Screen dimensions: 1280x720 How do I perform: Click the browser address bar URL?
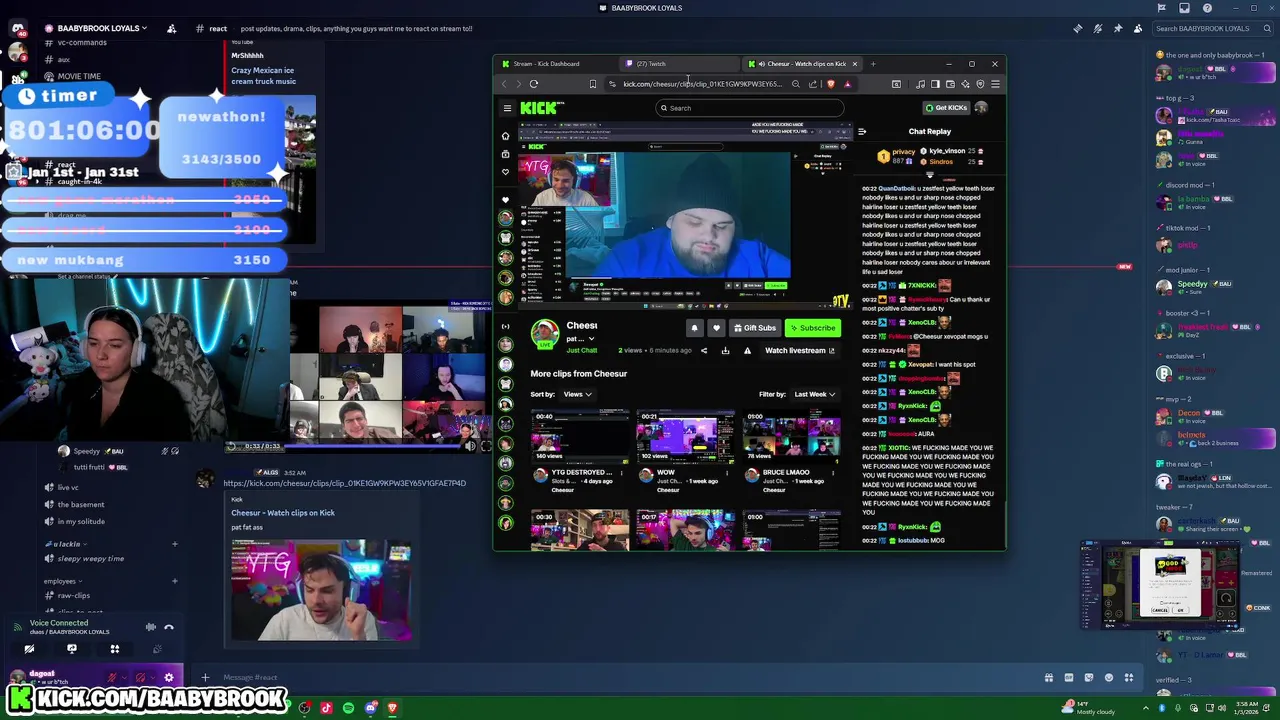[701, 84]
